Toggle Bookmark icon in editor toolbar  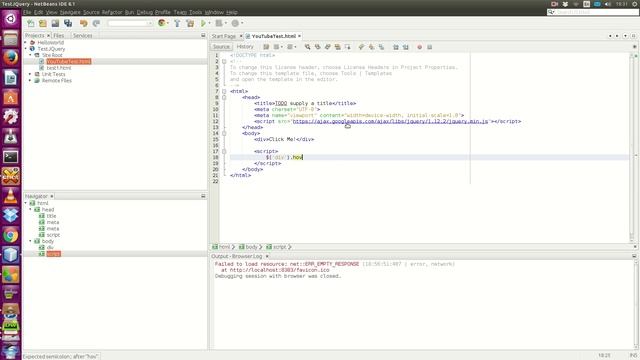coord(381,47)
